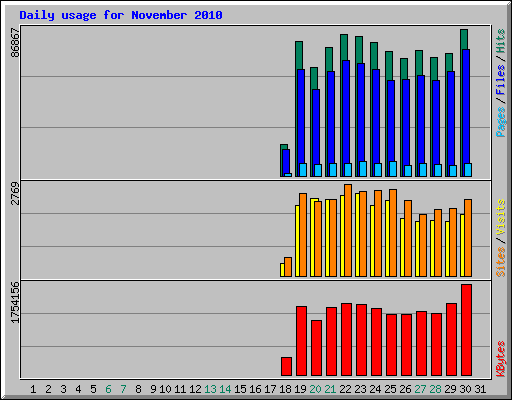Click day number 9 on the axis

pos(153,389)
